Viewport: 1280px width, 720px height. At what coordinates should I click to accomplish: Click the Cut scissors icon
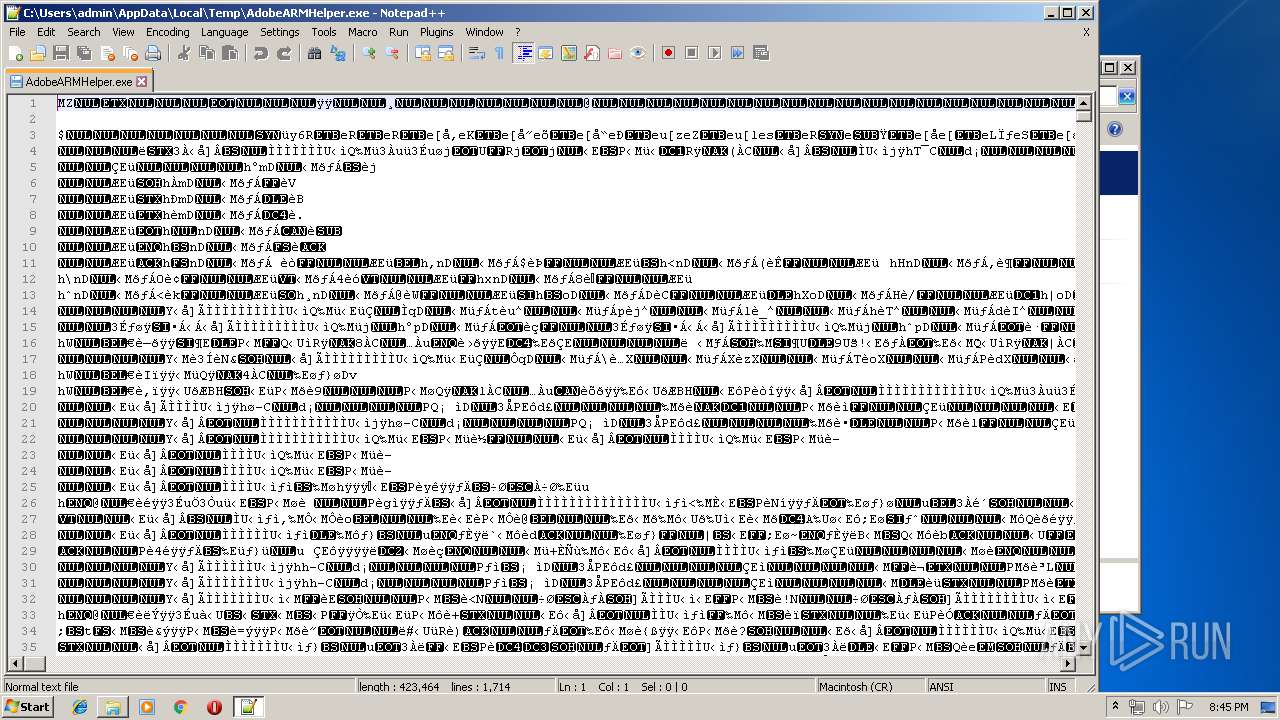[184, 53]
